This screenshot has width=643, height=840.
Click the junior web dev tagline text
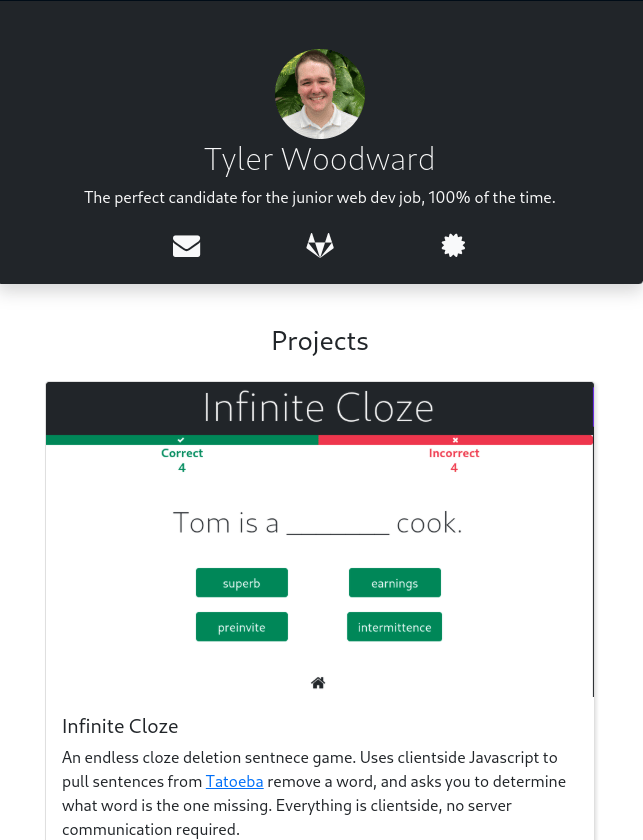point(320,198)
